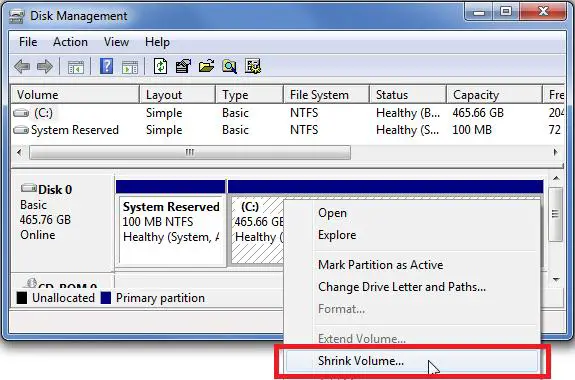Screen dimensions: 575x380
Task: Select Shrink Volume in the context menu
Action: [x=412, y=361]
